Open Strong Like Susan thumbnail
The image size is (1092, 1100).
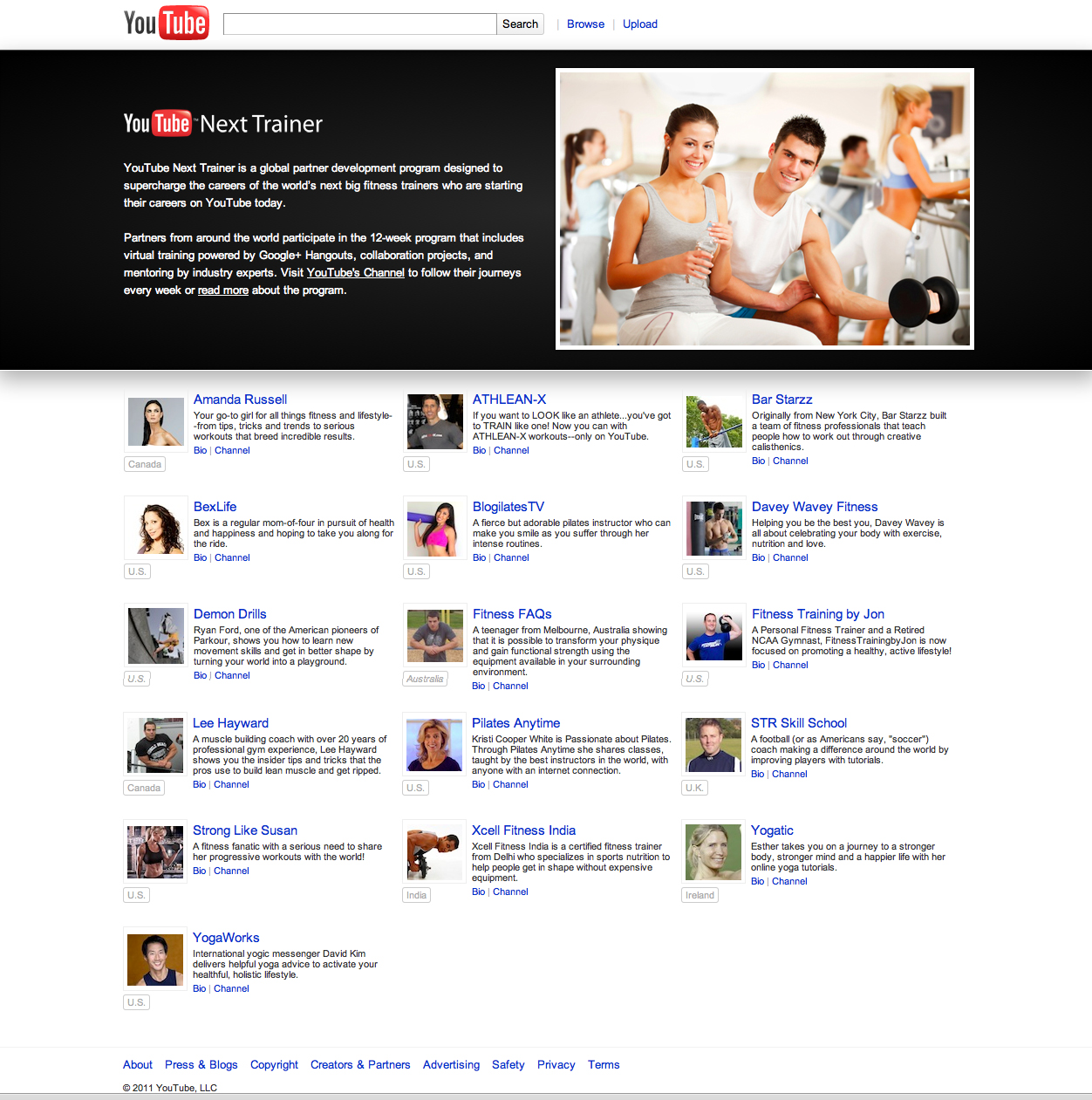155,853
